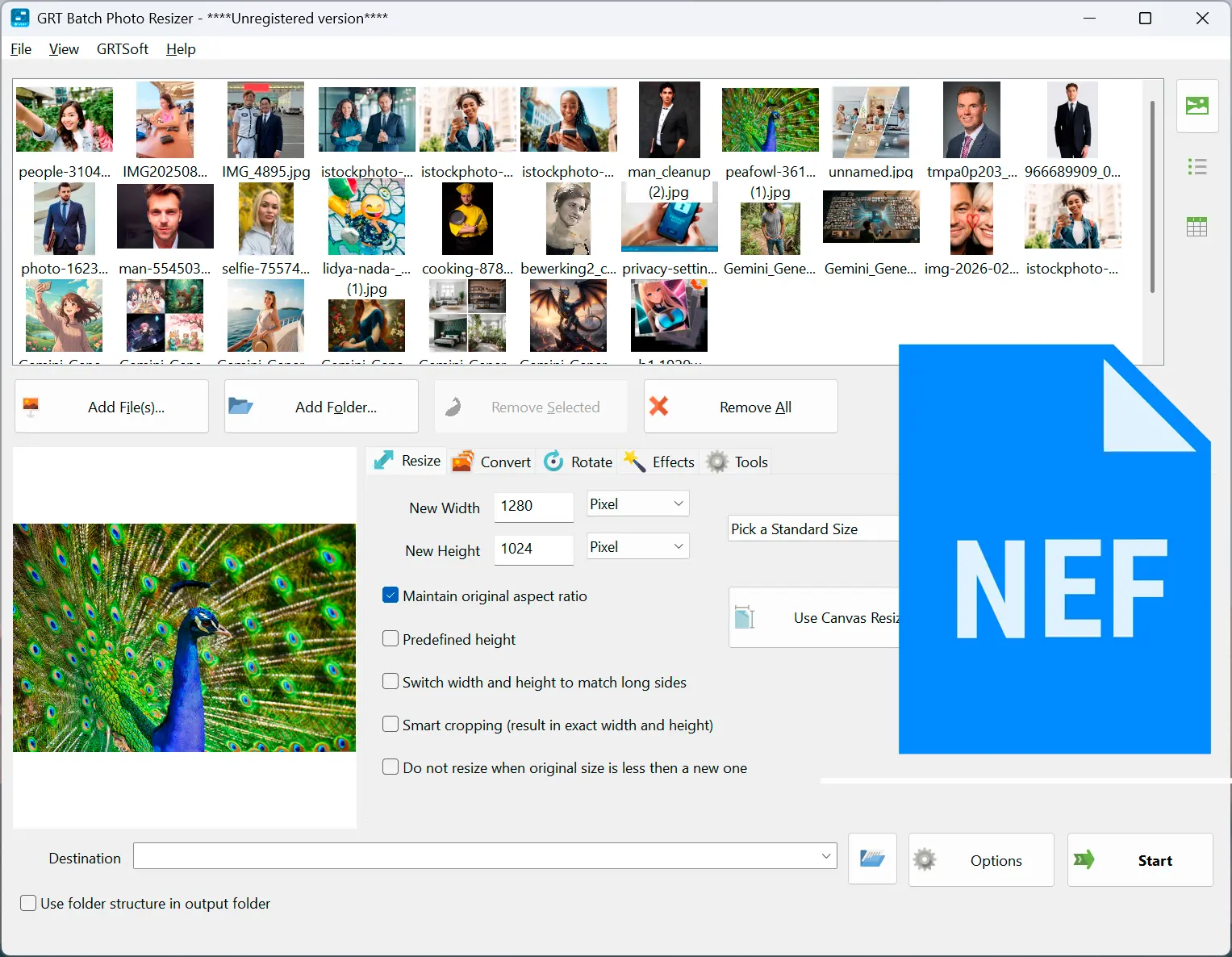Click the peacock preview image
Viewport: 1232px width, 957px height.
point(184,637)
